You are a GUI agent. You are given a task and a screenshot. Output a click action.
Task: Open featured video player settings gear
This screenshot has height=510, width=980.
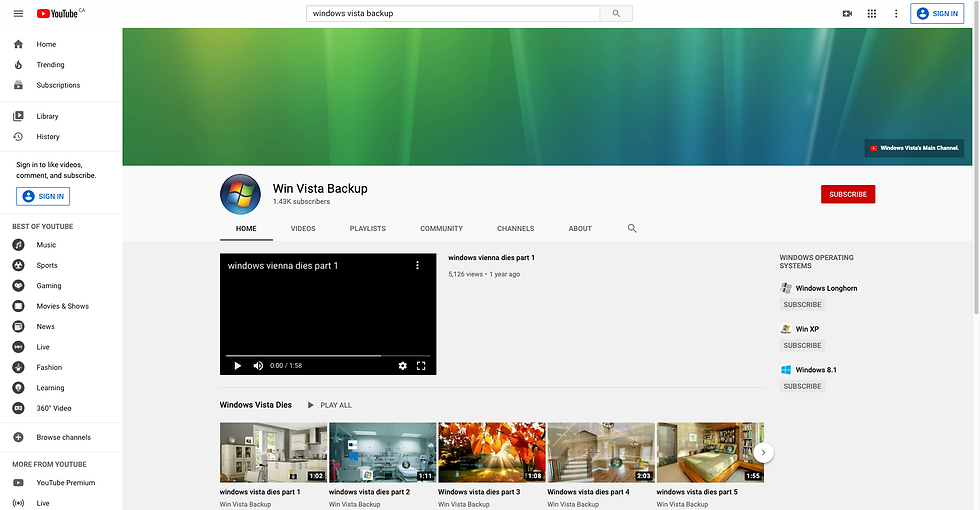[402, 366]
